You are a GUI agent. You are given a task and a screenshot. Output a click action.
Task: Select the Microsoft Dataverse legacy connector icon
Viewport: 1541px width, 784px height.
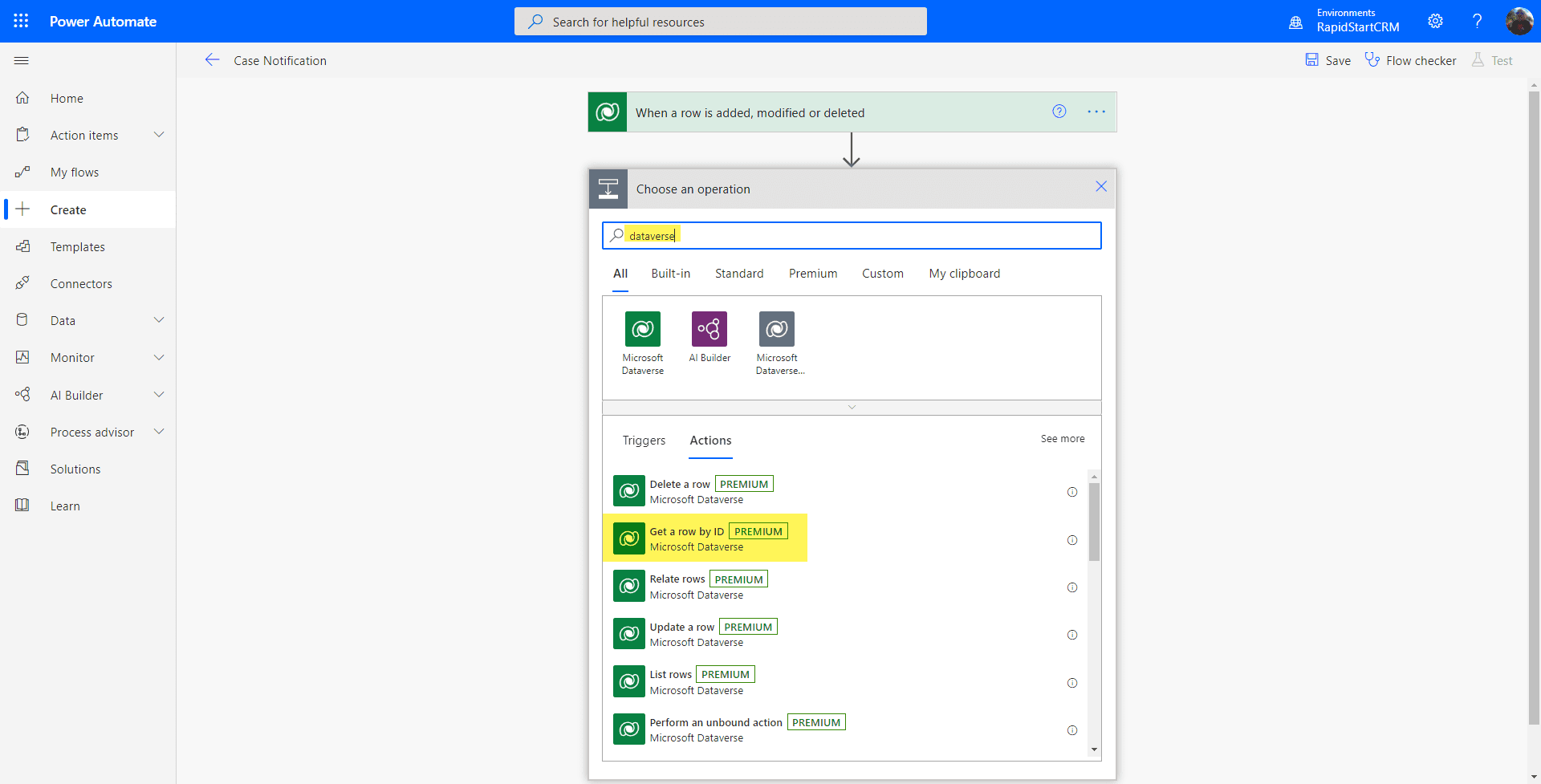(776, 329)
